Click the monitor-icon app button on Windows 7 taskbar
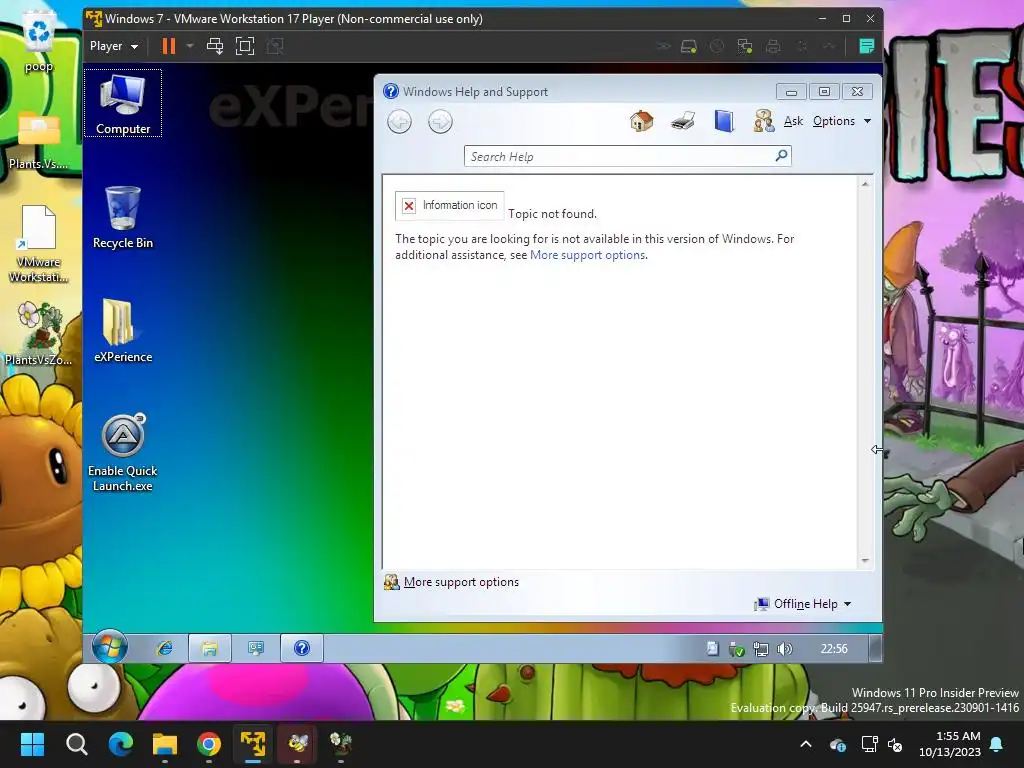 click(255, 648)
